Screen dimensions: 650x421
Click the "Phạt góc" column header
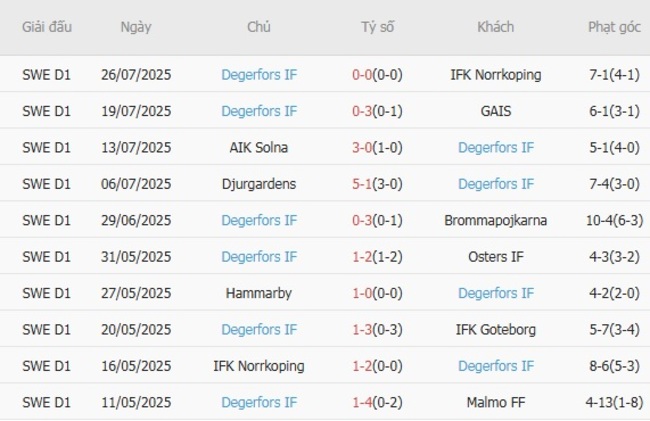point(614,27)
